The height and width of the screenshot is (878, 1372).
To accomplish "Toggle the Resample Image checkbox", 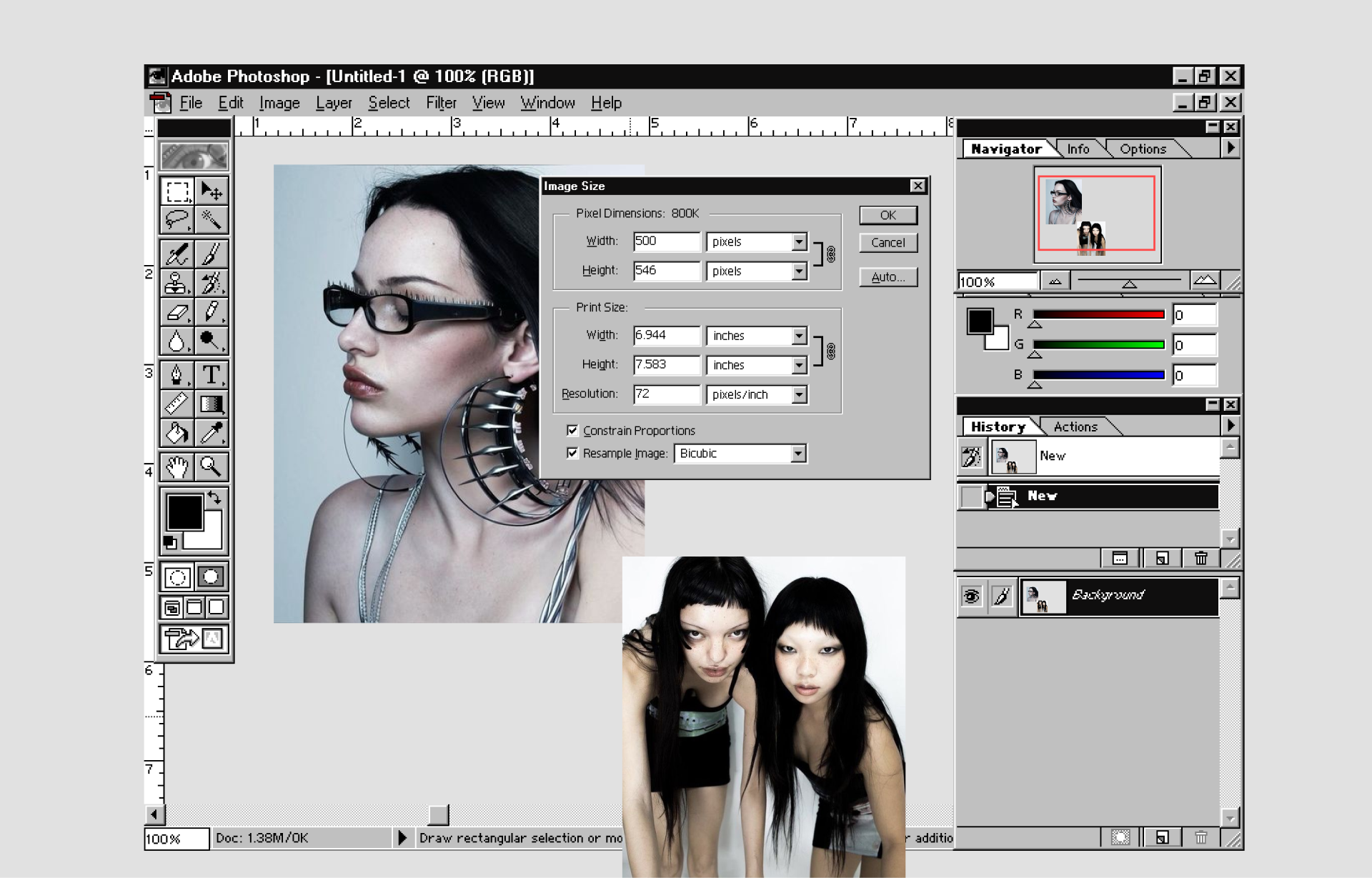I will 572,453.
